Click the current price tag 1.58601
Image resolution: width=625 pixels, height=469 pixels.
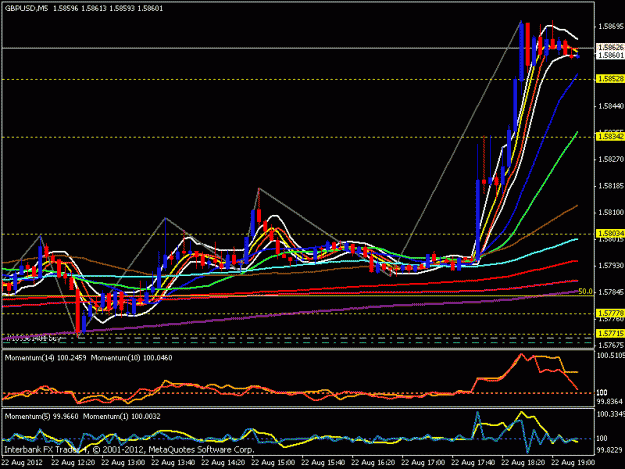610,55
